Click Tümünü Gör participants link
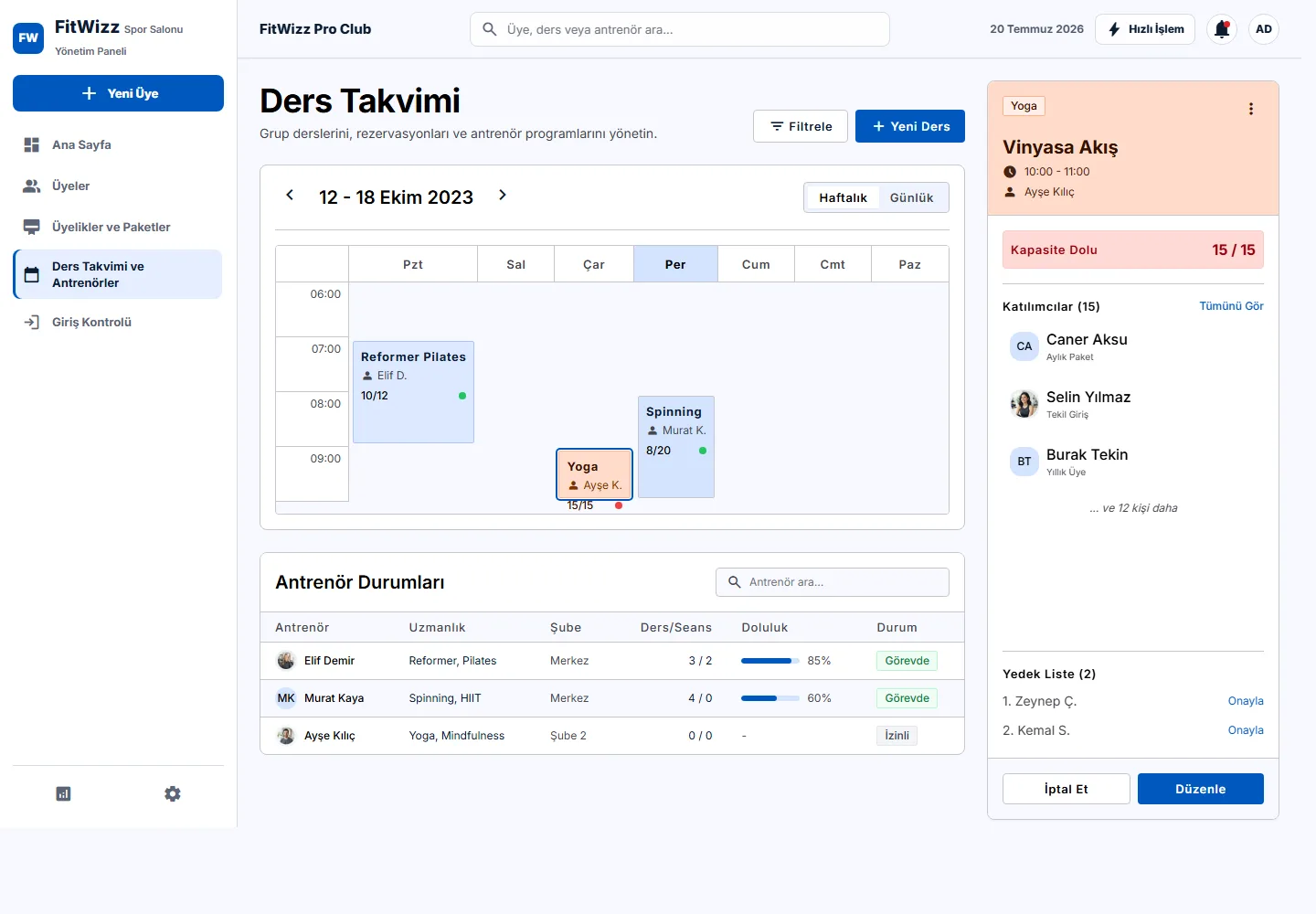 [1231, 306]
